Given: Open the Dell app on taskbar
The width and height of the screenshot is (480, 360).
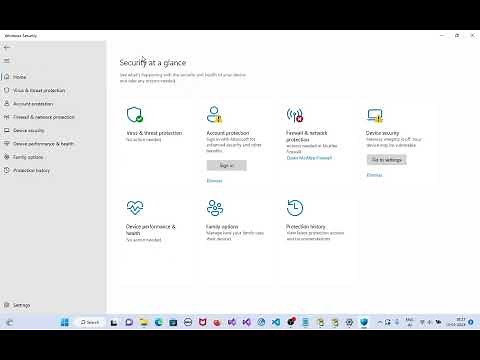Looking at the screenshot, I should tap(188, 322).
